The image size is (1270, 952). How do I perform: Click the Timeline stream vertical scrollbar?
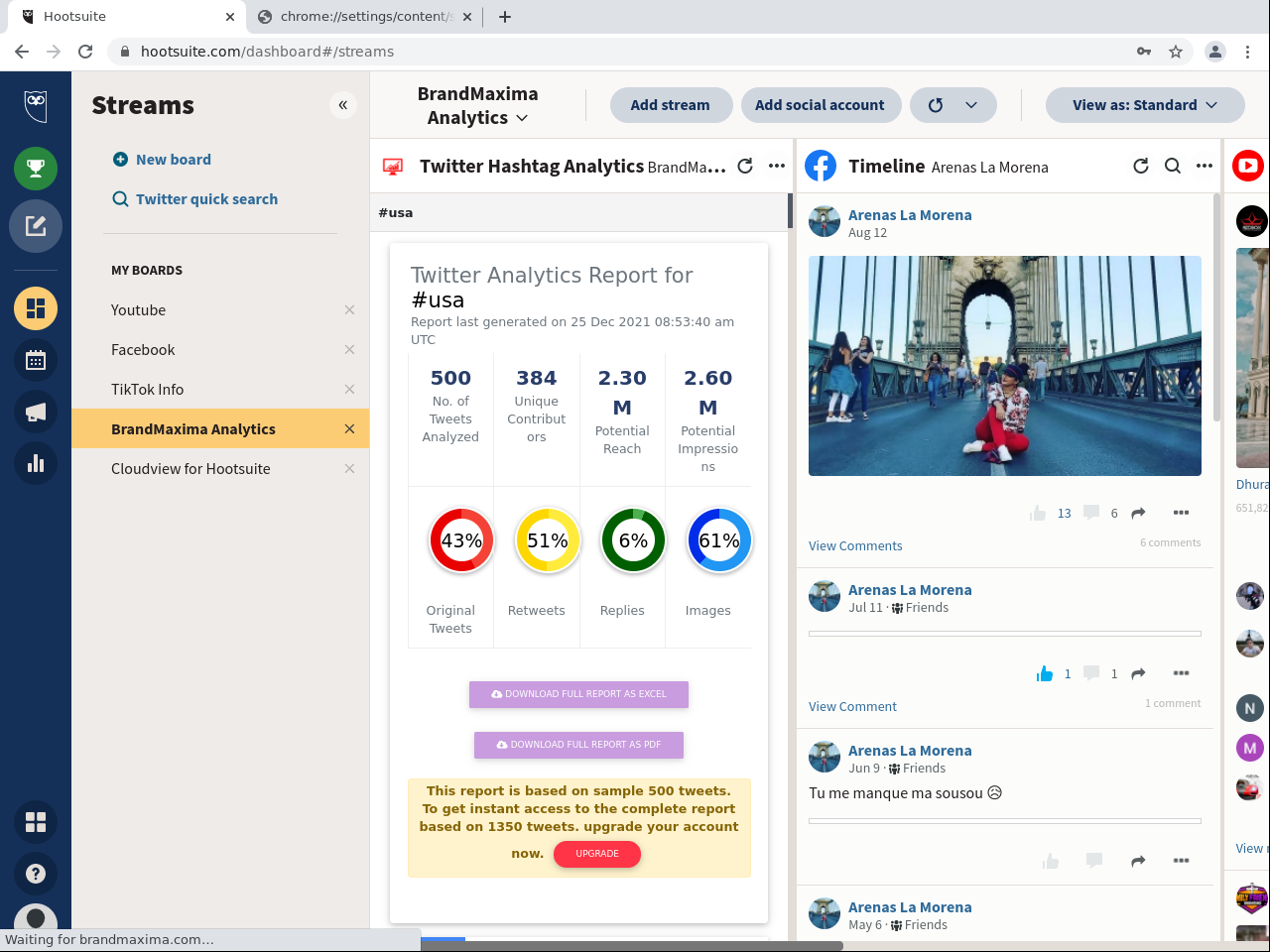point(1217,307)
